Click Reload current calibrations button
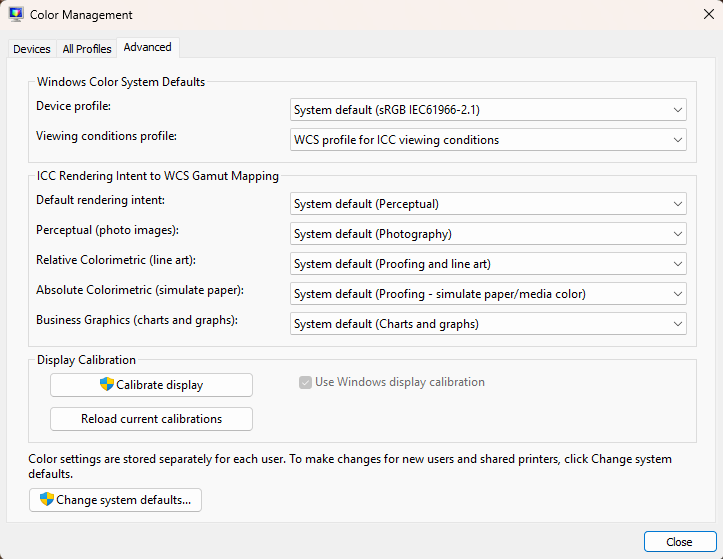Screen dimensions: 723x559 [151, 419]
